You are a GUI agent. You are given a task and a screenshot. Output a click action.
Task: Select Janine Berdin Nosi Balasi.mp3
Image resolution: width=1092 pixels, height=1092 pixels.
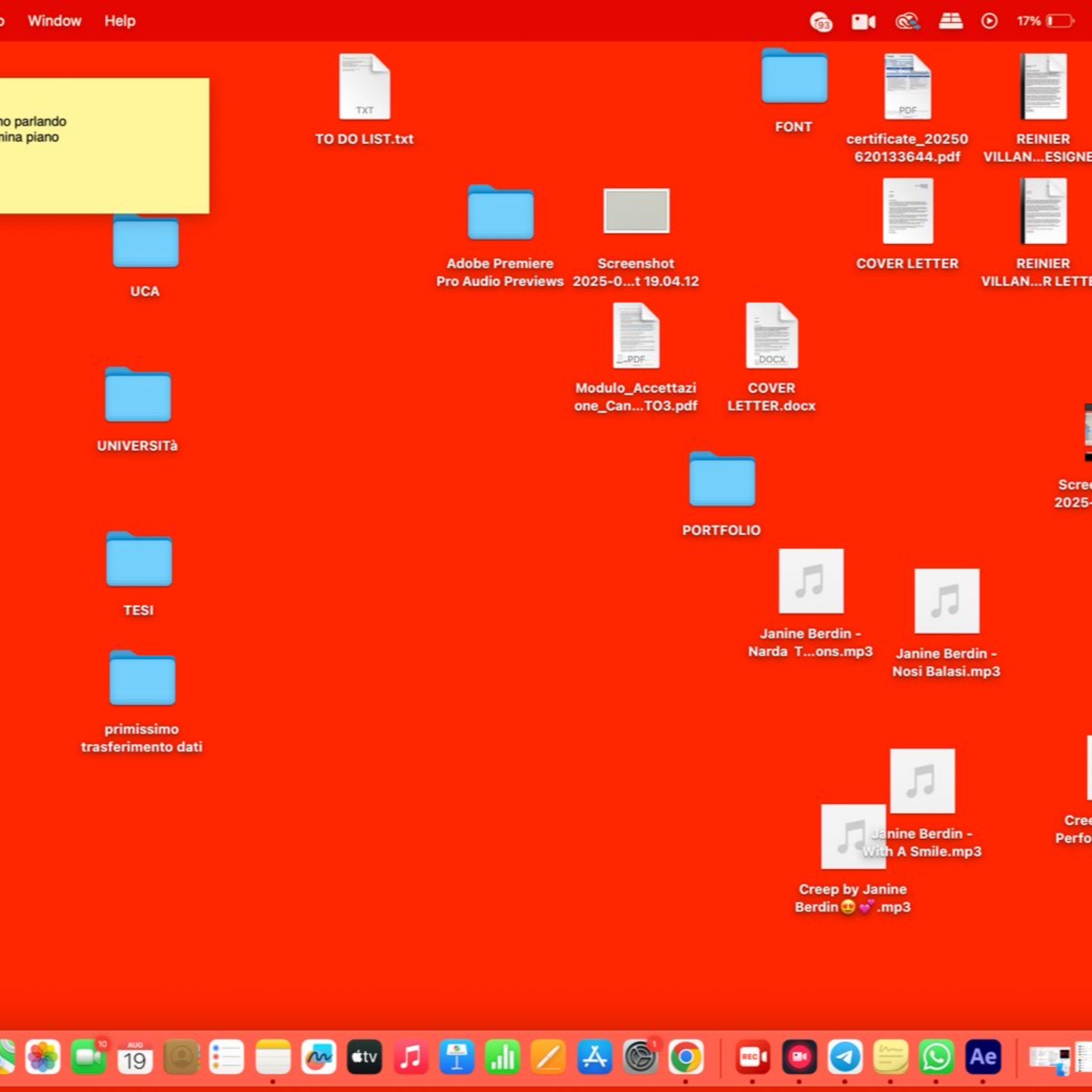pyautogui.click(x=947, y=601)
